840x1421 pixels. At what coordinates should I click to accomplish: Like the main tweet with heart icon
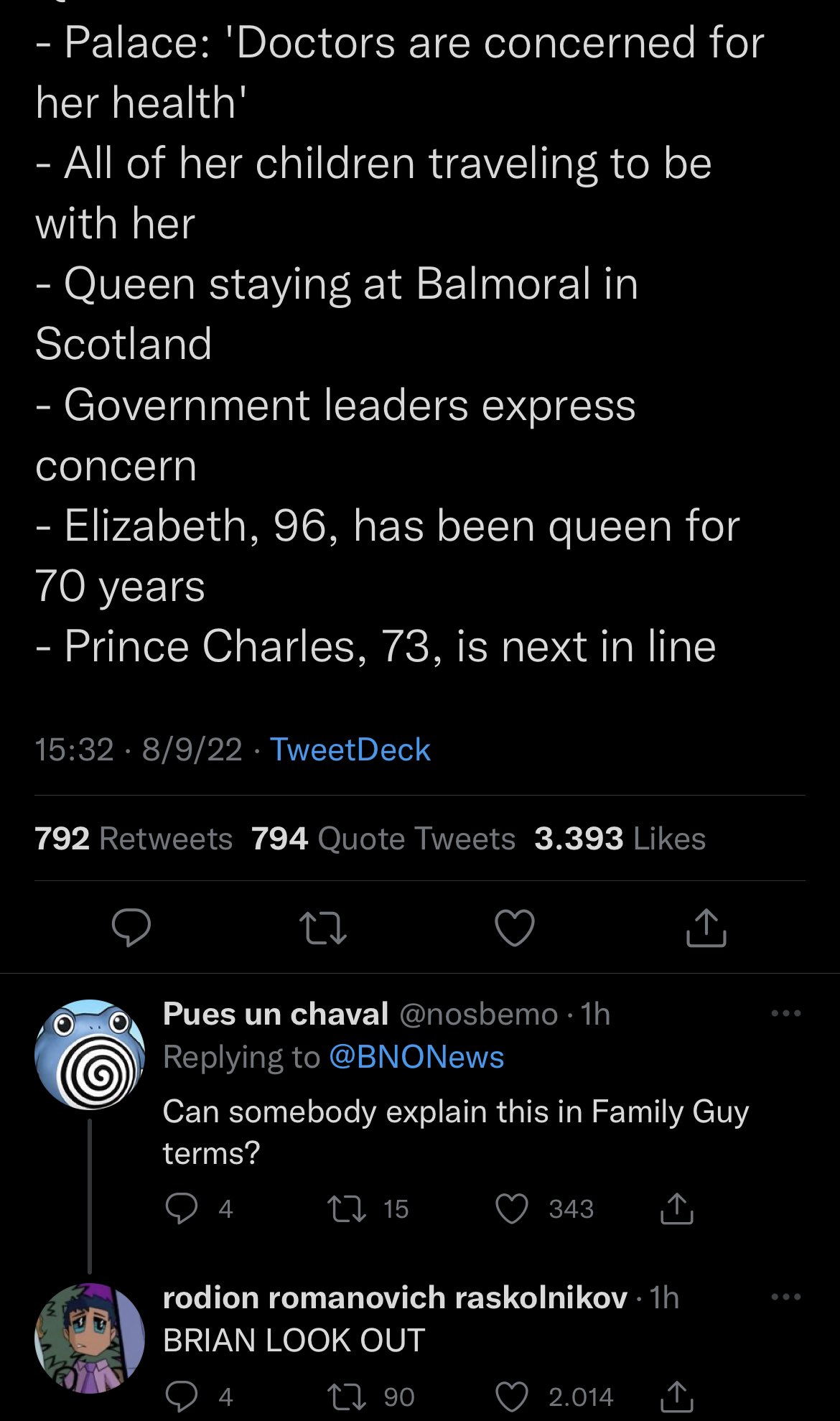click(515, 927)
